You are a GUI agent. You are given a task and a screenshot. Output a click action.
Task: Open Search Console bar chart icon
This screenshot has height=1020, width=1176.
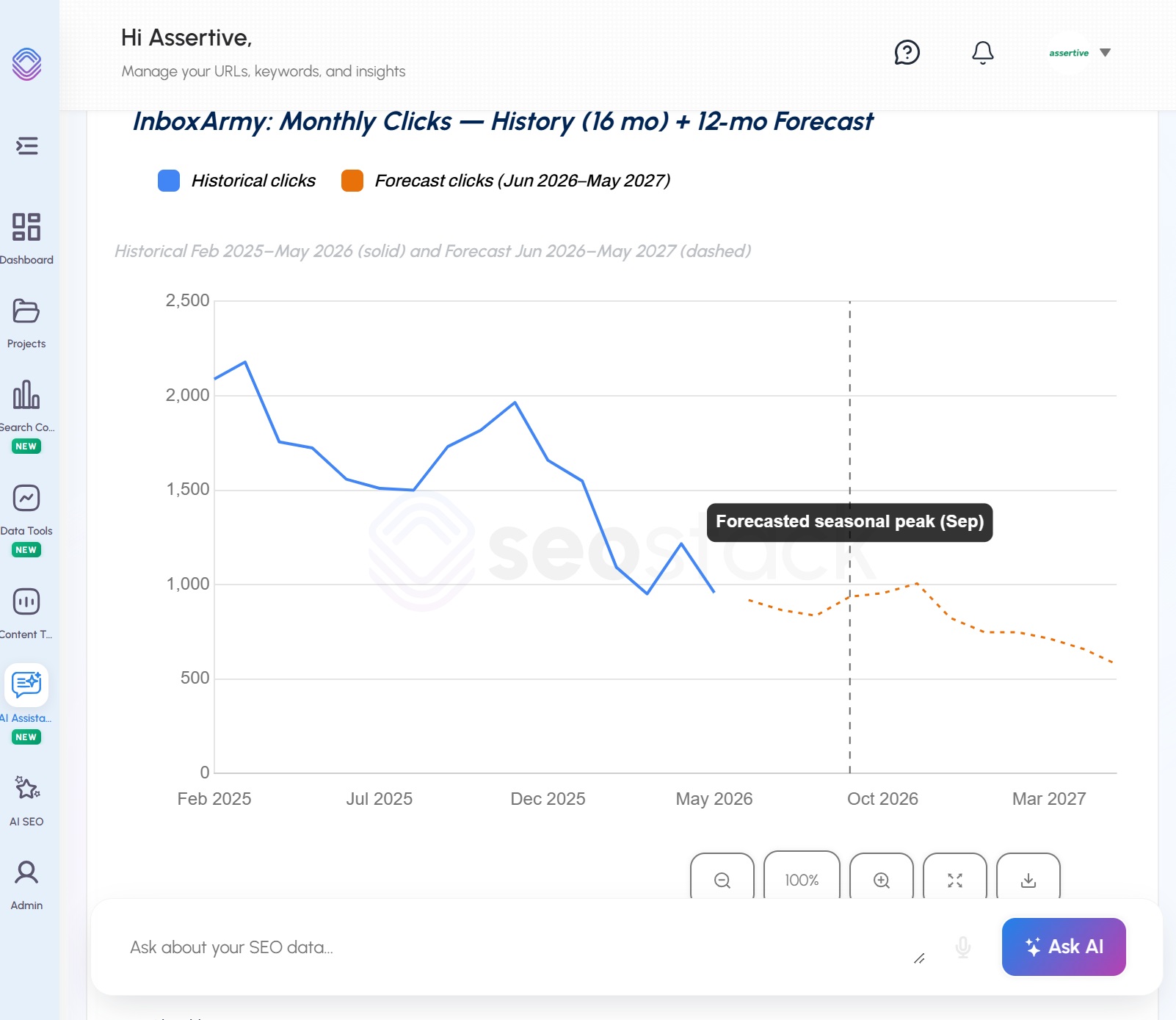point(26,394)
